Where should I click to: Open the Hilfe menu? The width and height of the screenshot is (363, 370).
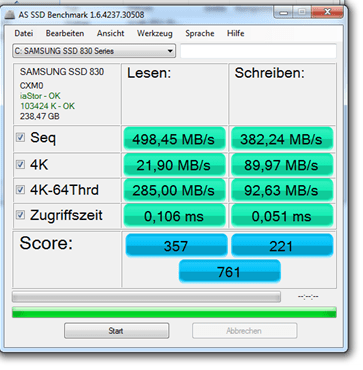tap(236, 33)
